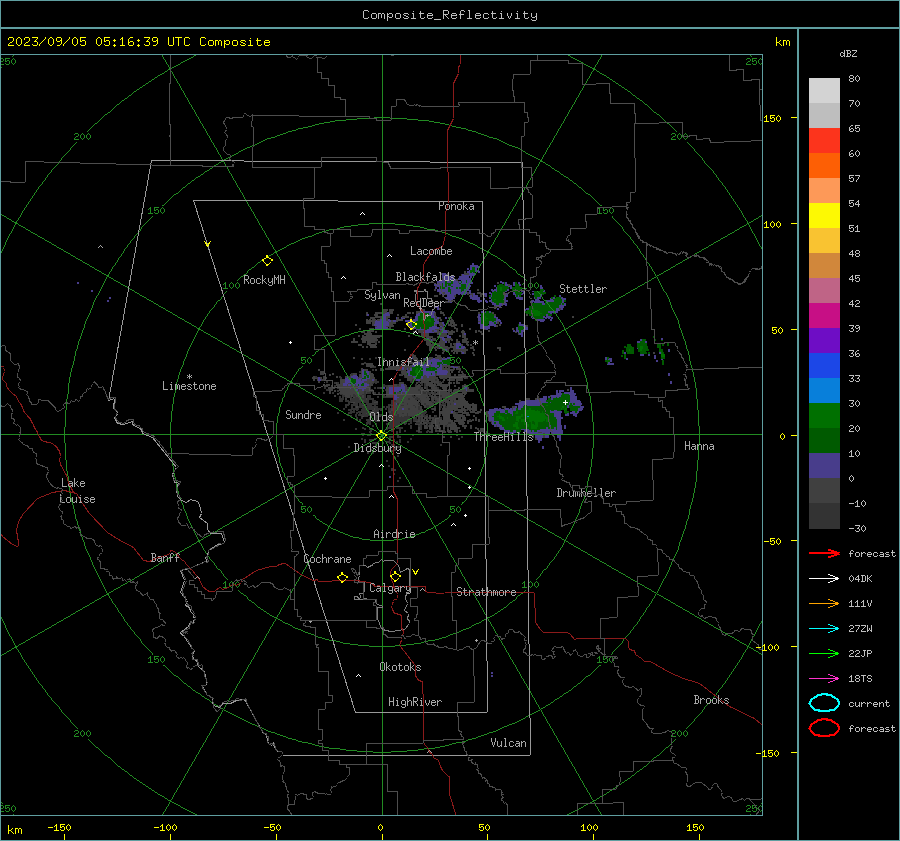Click the HighRiver label

click(x=415, y=702)
